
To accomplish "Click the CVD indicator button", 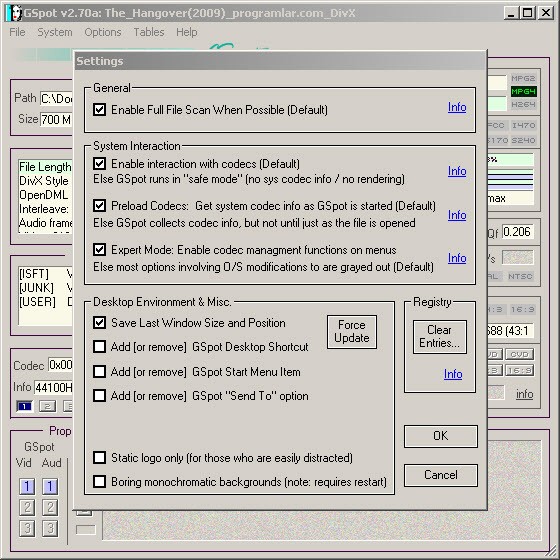I will coord(519,354).
